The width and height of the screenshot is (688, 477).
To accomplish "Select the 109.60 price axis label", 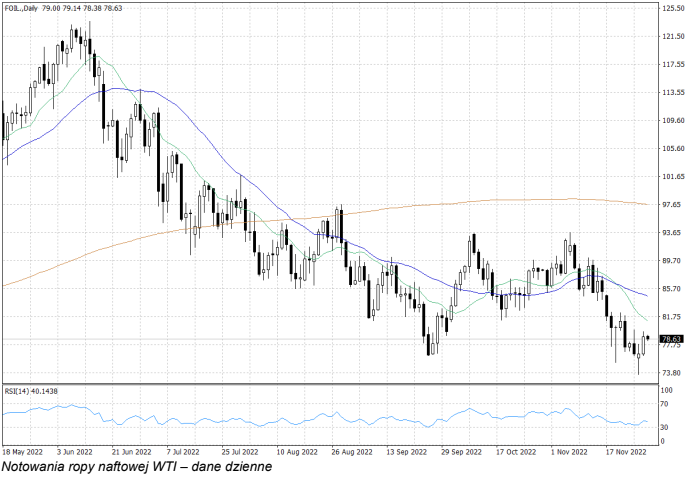I will tap(672, 120).
